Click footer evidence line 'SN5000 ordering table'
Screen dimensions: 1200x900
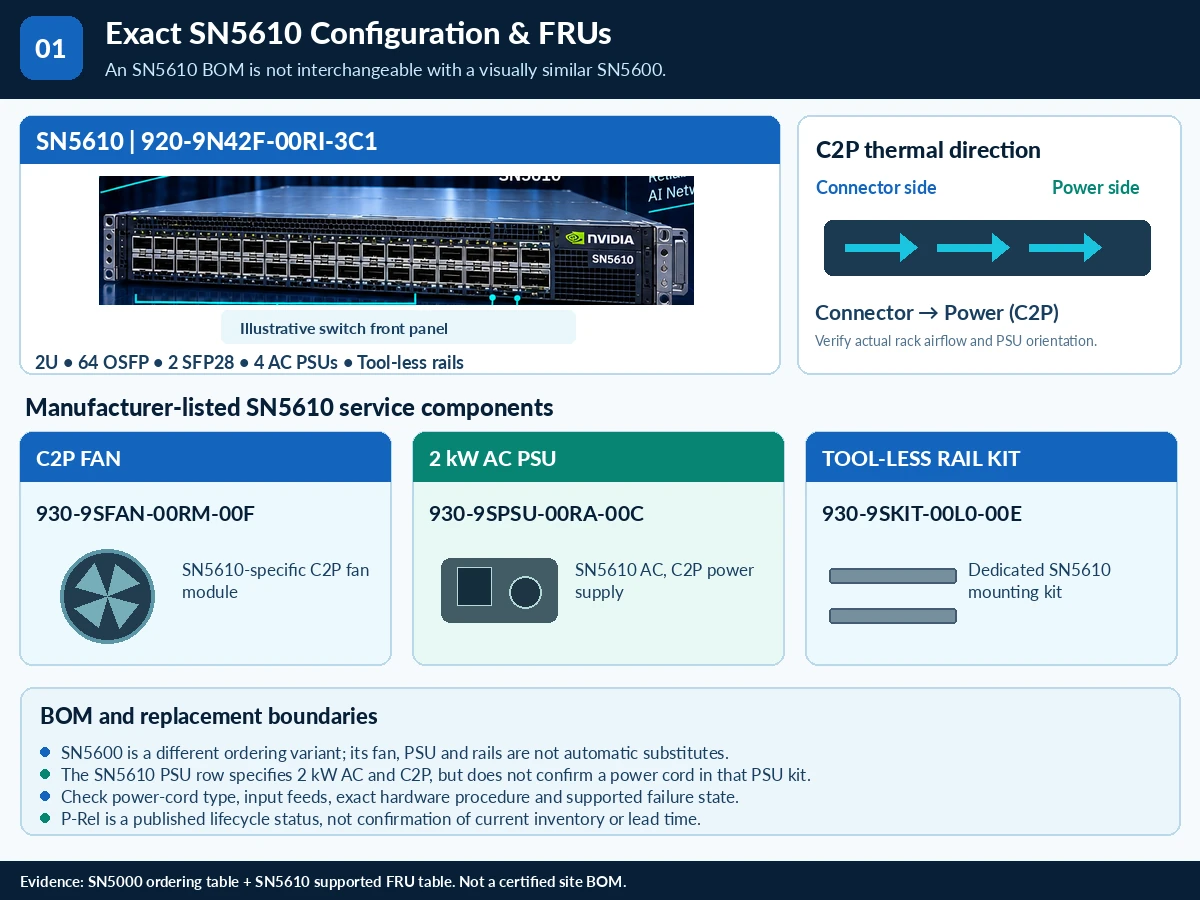[x=323, y=881]
